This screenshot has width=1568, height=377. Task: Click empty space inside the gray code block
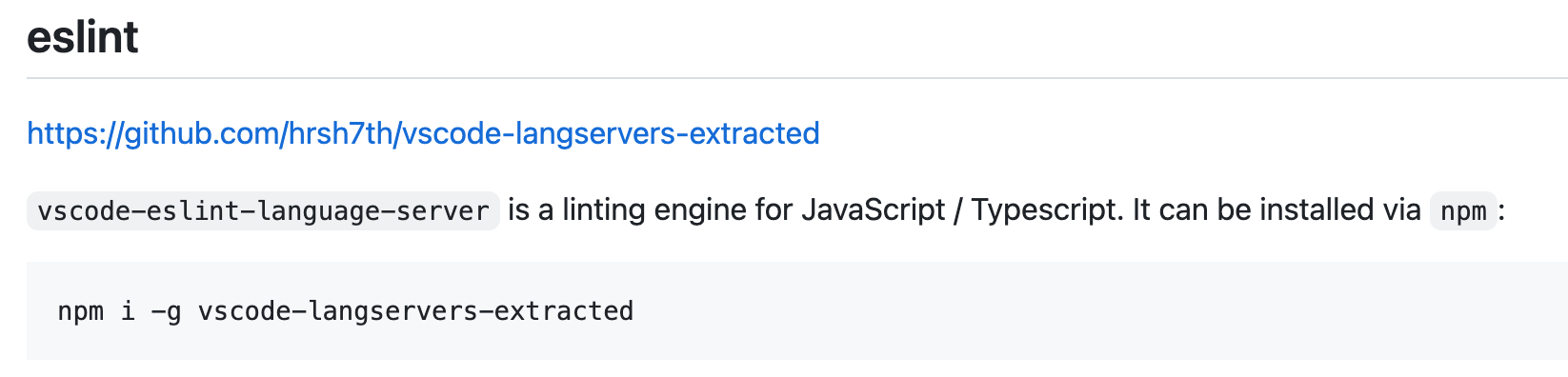click(1096, 311)
